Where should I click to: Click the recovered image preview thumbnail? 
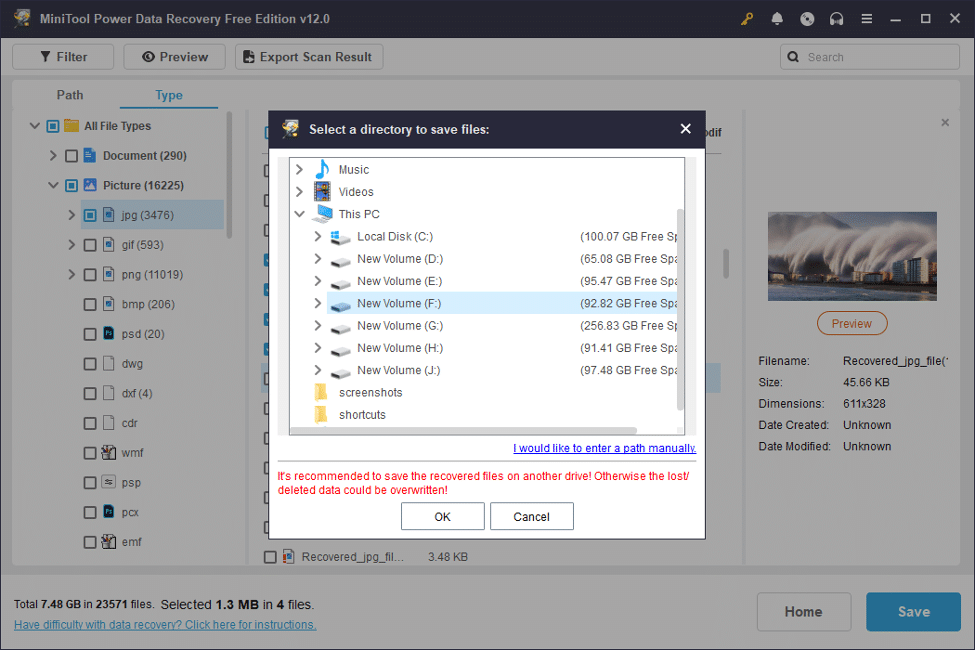(x=851, y=256)
